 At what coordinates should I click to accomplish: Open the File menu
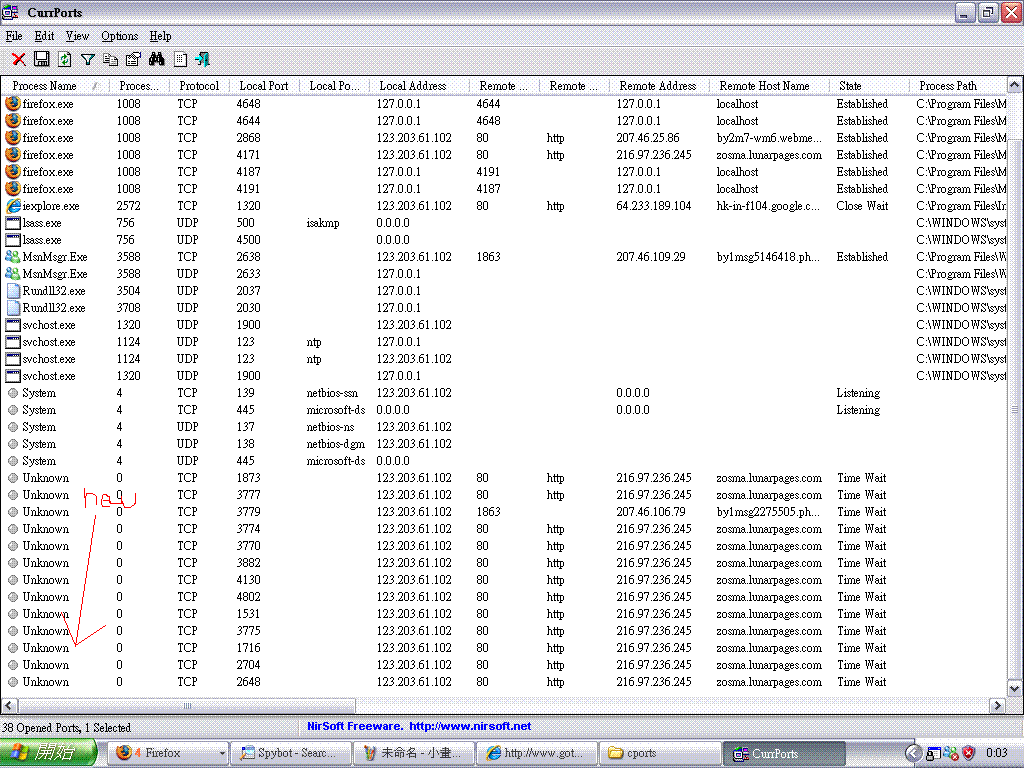(14, 36)
